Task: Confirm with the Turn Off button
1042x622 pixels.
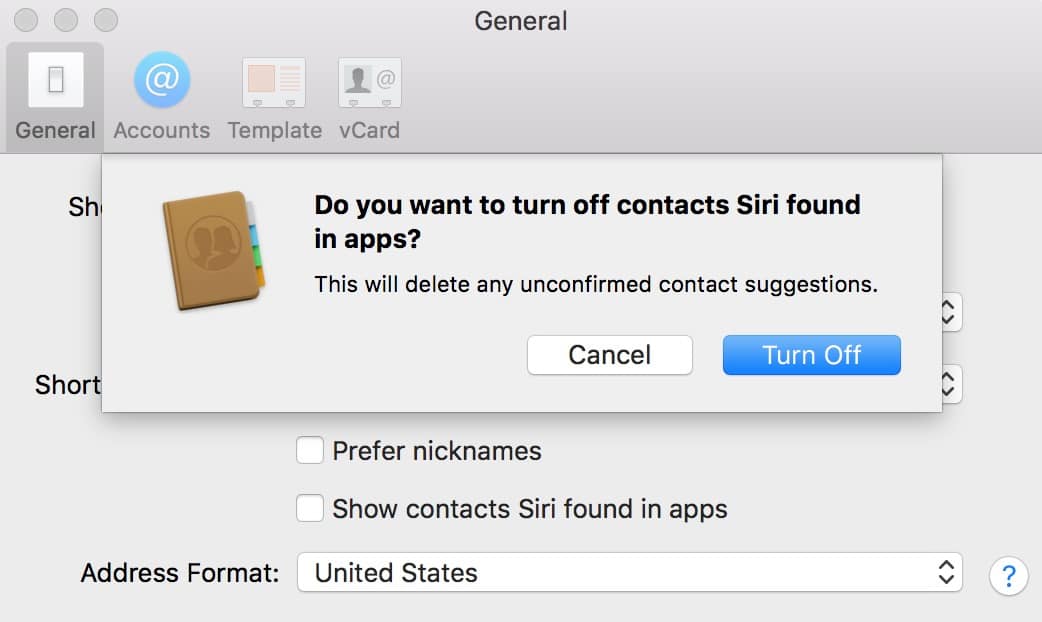Action: click(x=811, y=355)
